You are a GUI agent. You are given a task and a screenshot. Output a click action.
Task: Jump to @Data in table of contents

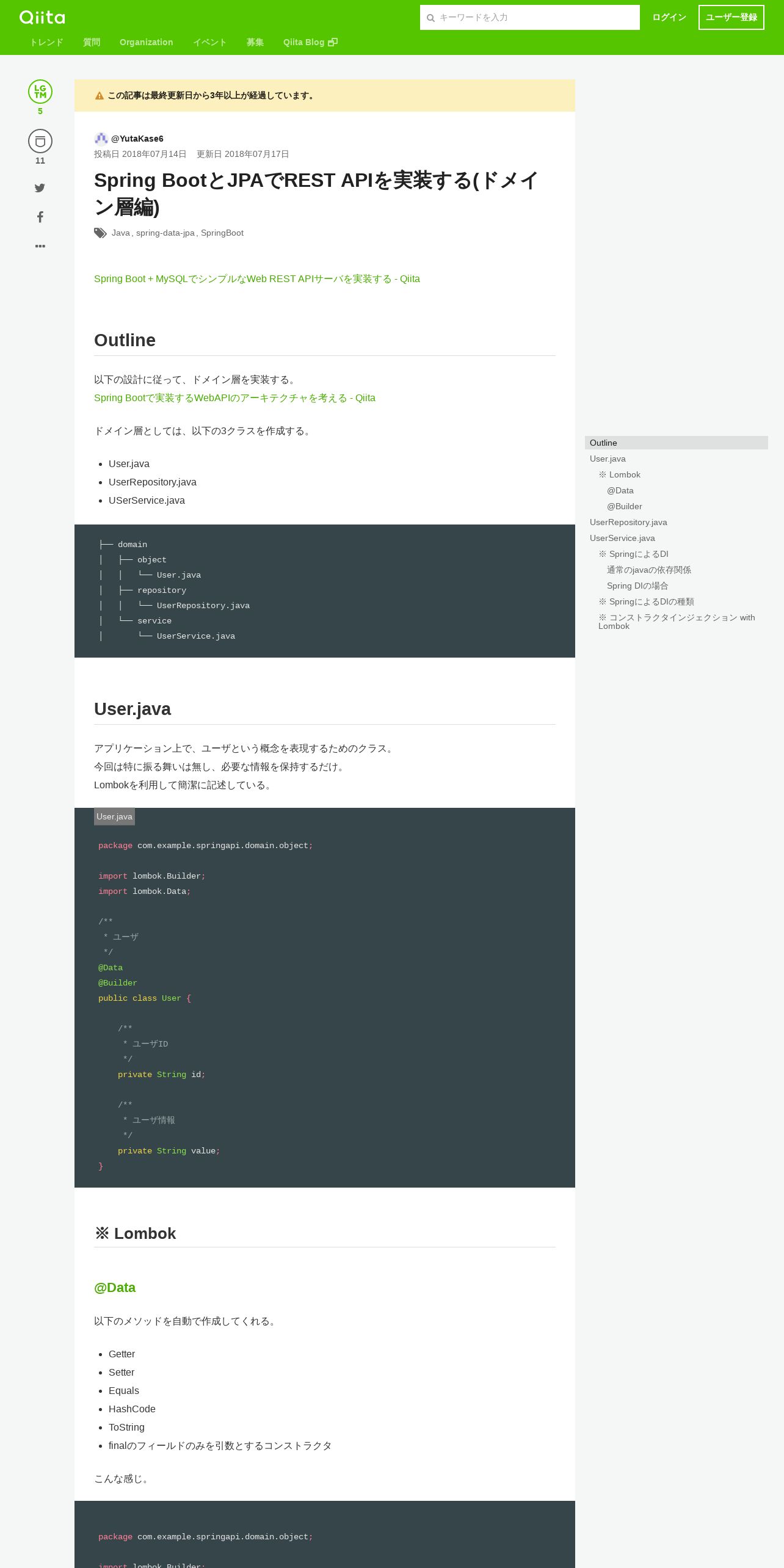pyautogui.click(x=620, y=490)
